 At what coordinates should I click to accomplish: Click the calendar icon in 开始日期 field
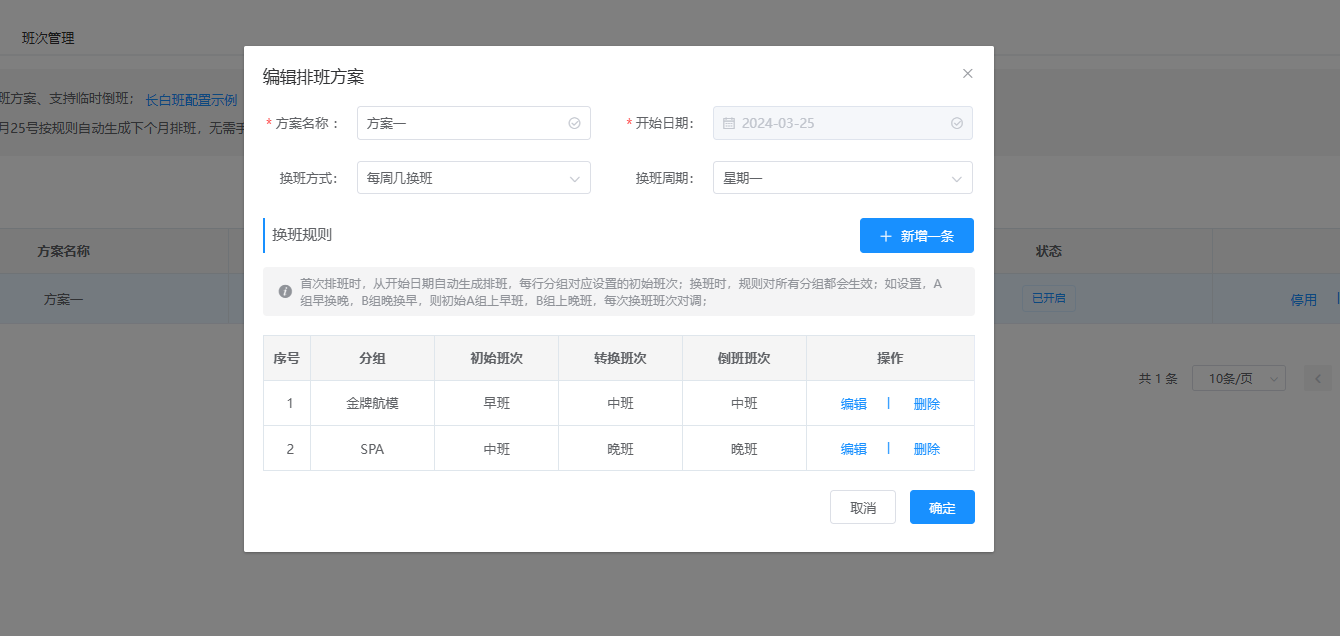(729, 123)
